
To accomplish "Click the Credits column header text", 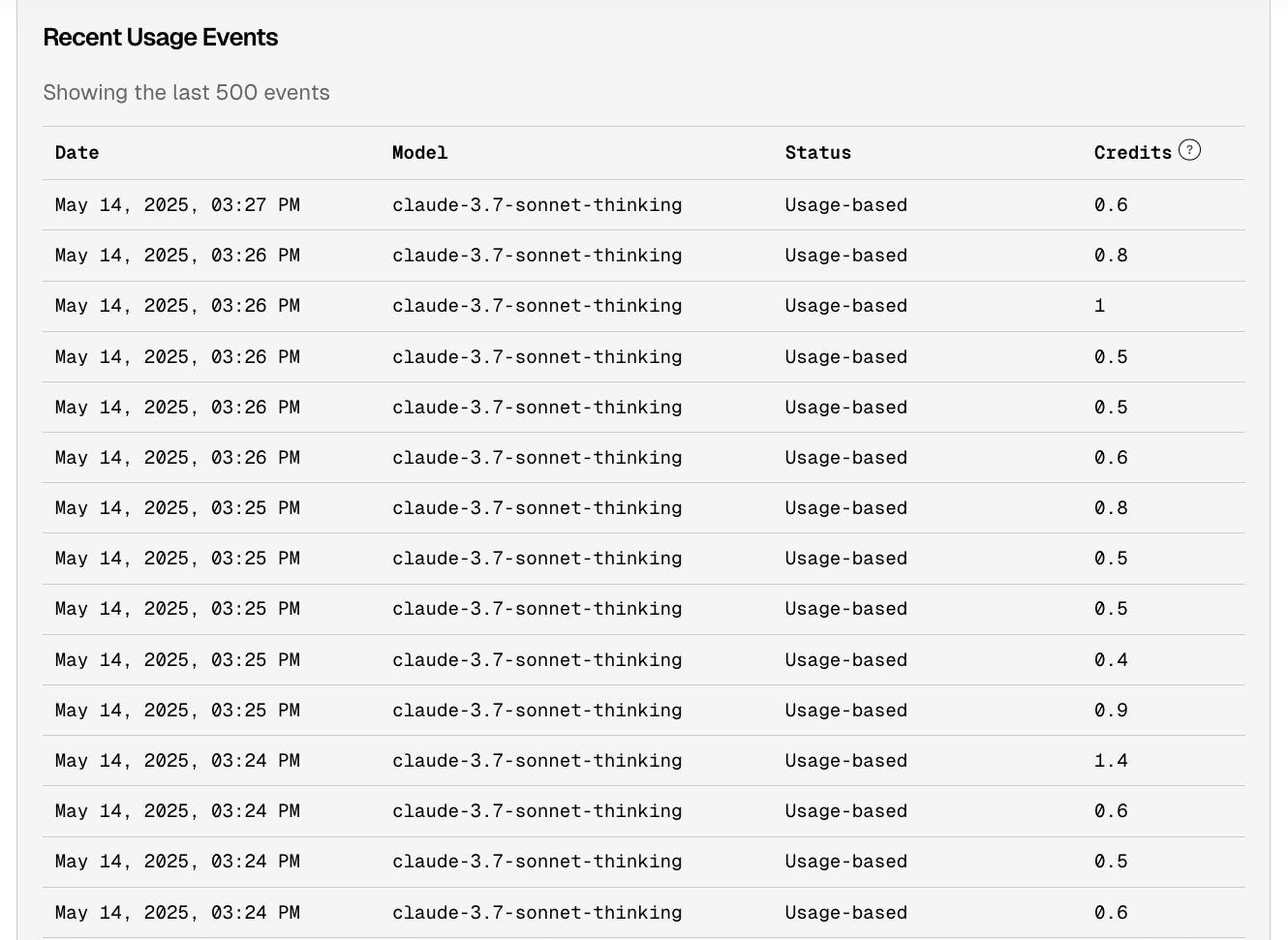I will pyautogui.click(x=1132, y=153).
